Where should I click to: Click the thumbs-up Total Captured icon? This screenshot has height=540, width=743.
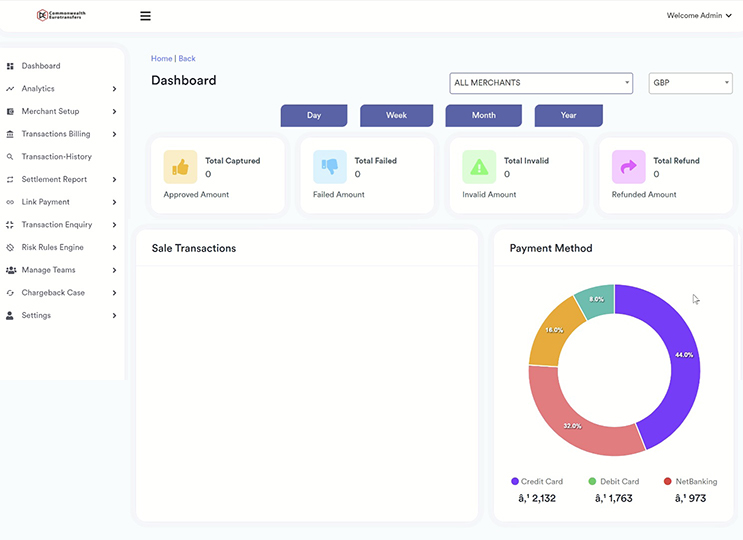click(x=180, y=167)
